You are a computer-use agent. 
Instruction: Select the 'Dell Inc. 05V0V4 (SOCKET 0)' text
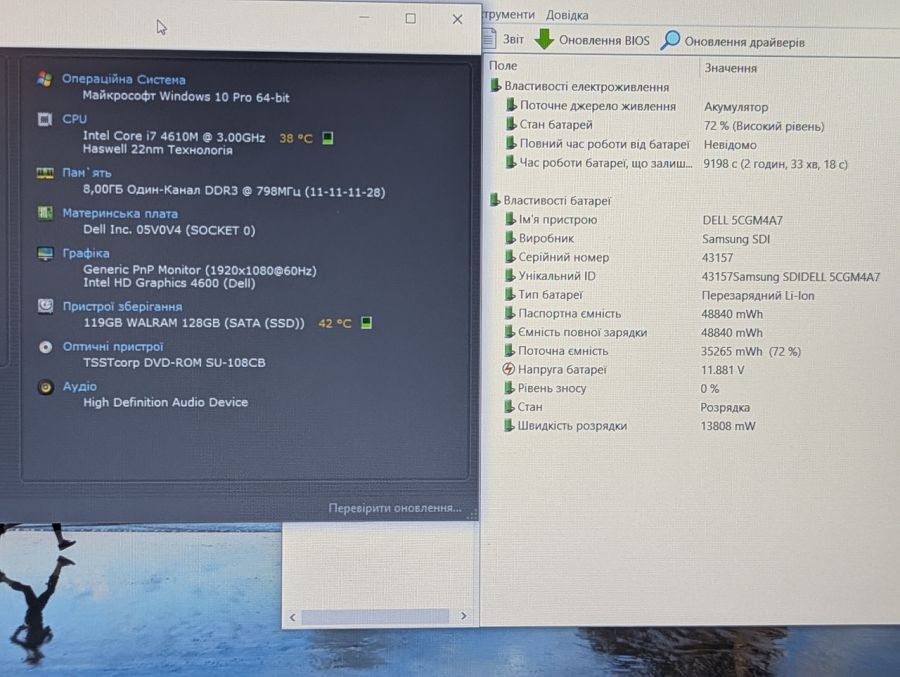(x=169, y=230)
